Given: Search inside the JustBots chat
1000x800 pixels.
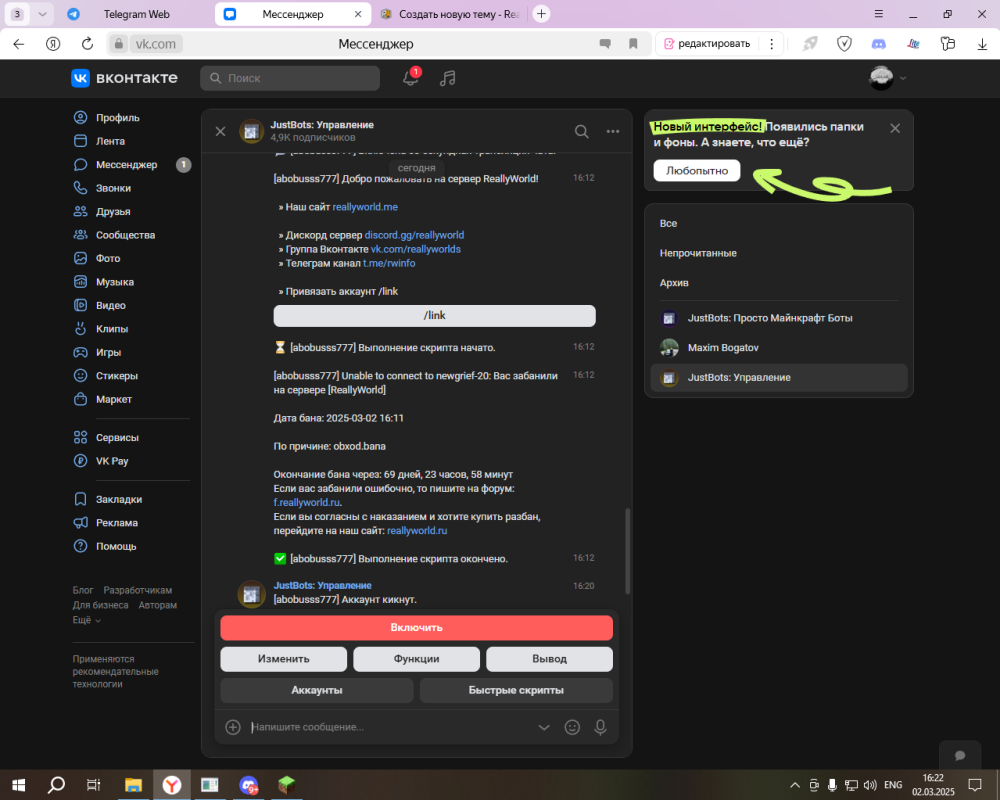Looking at the screenshot, I should [x=581, y=131].
